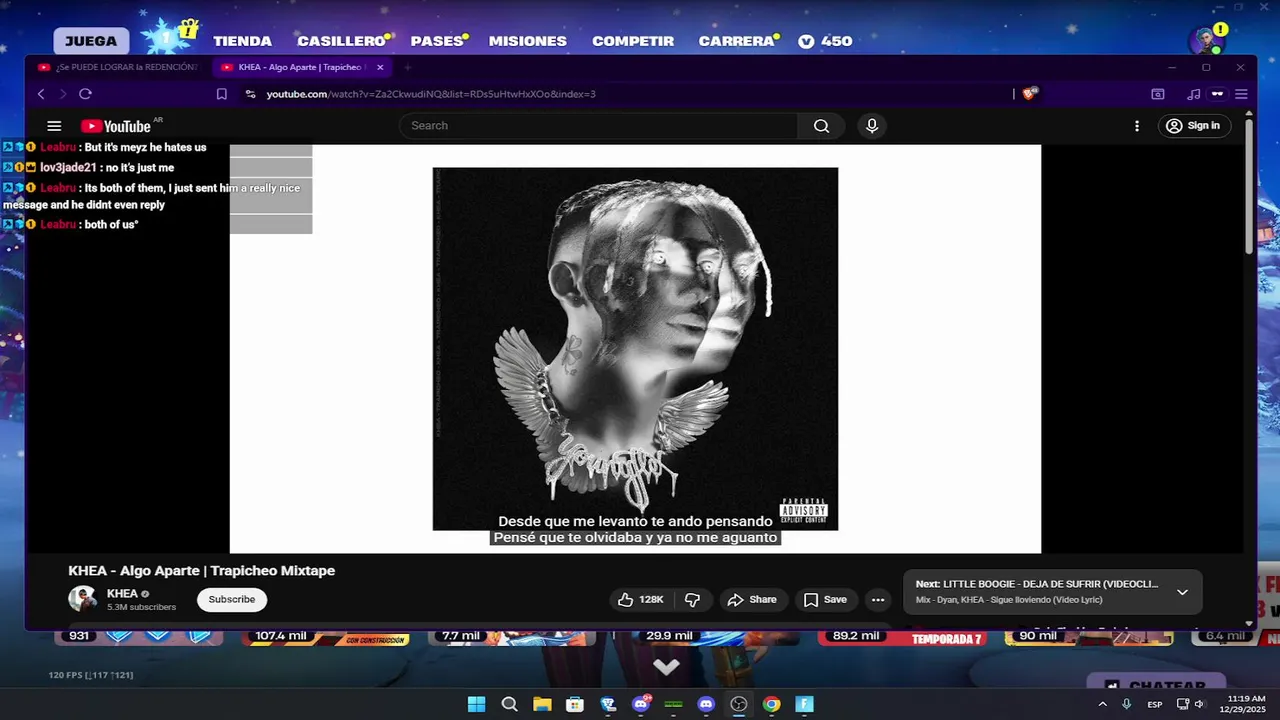
Task: Open the CASILLERO tab in Fortnite
Action: [341, 41]
